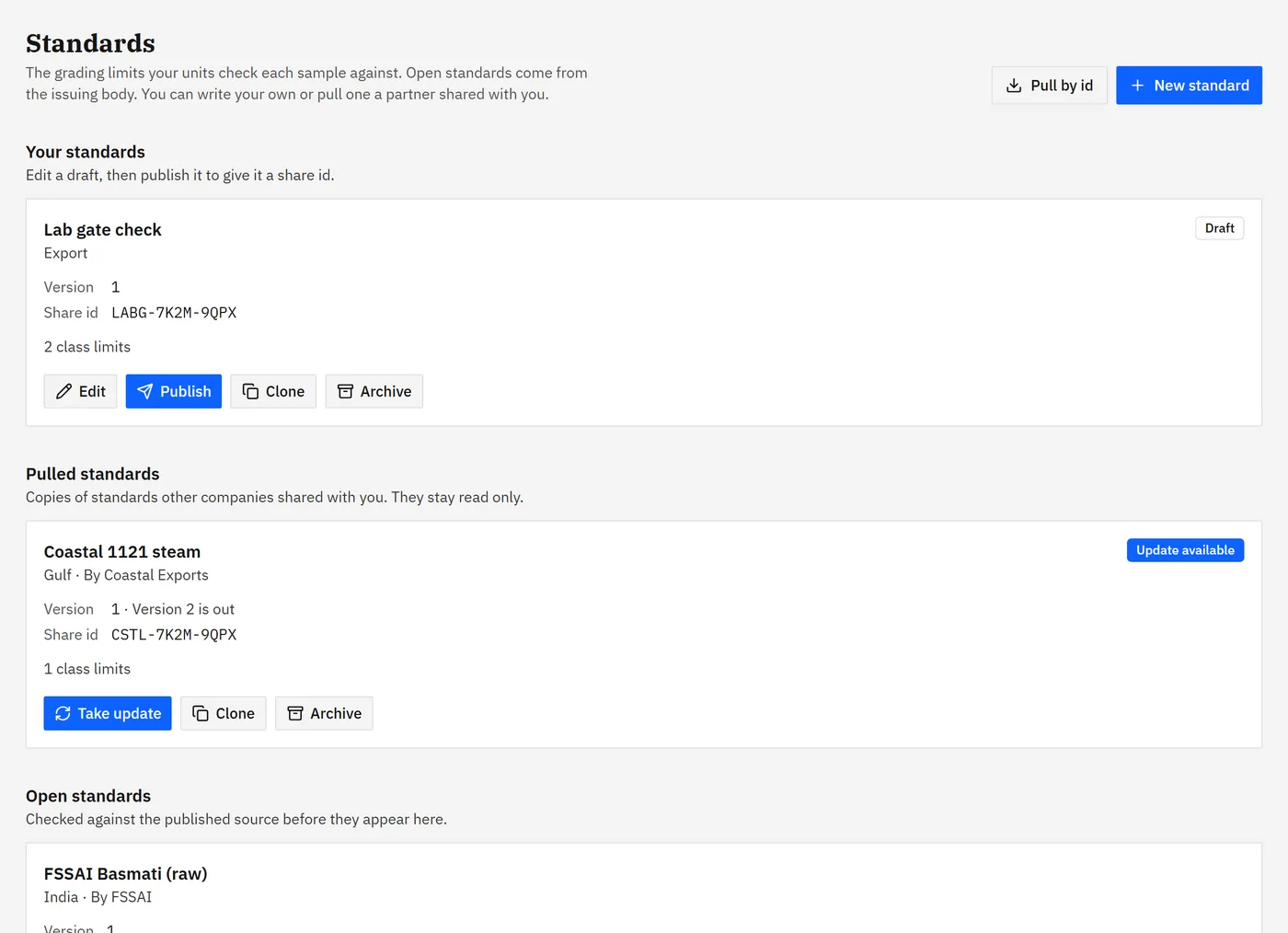
Task: Click the paper plane Publish icon
Action: (144, 391)
